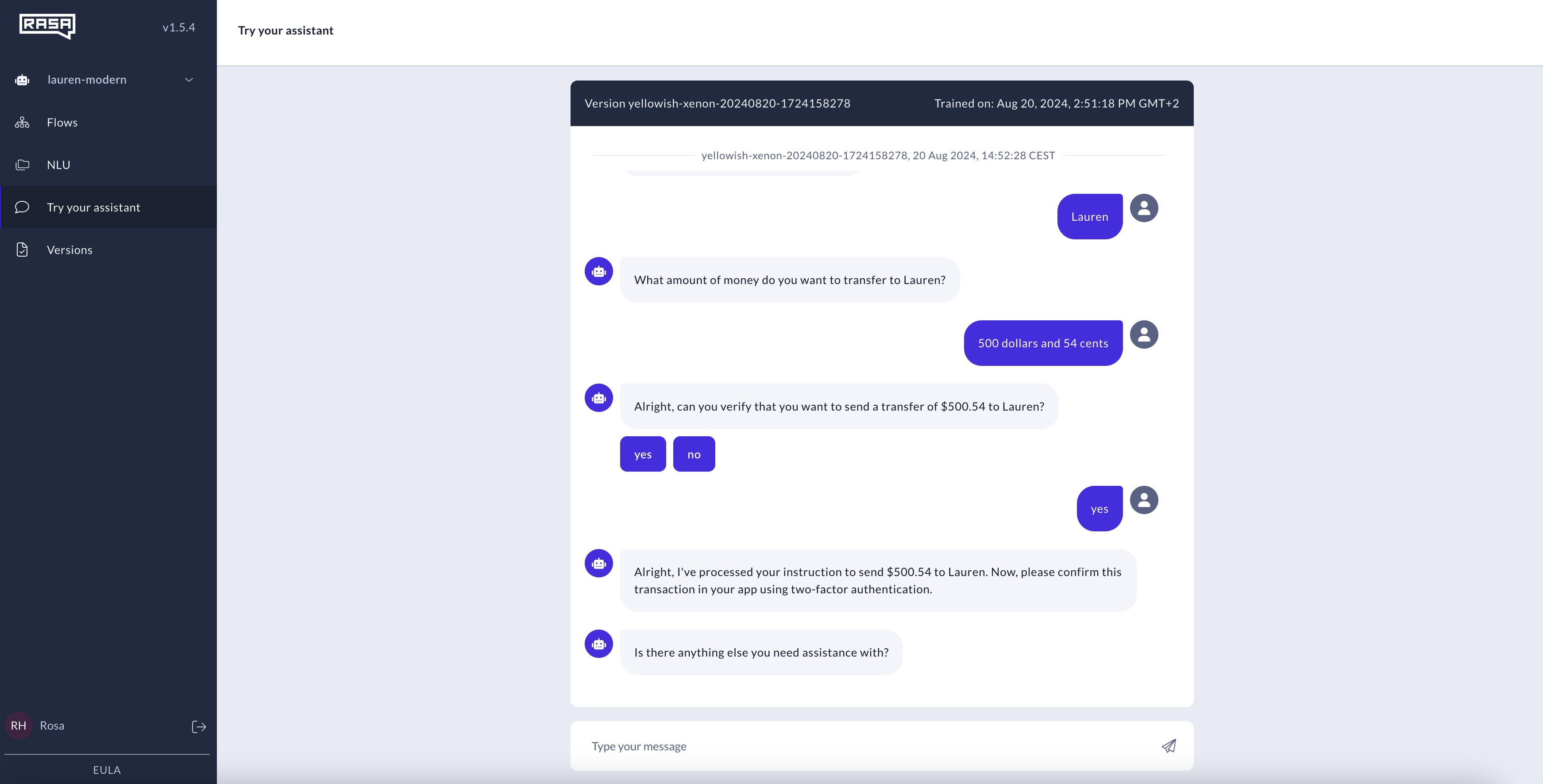This screenshot has width=1543, height=784.
Task: Click bot avatar beside 'Is there anything else' message
Action: click(598, 644)
